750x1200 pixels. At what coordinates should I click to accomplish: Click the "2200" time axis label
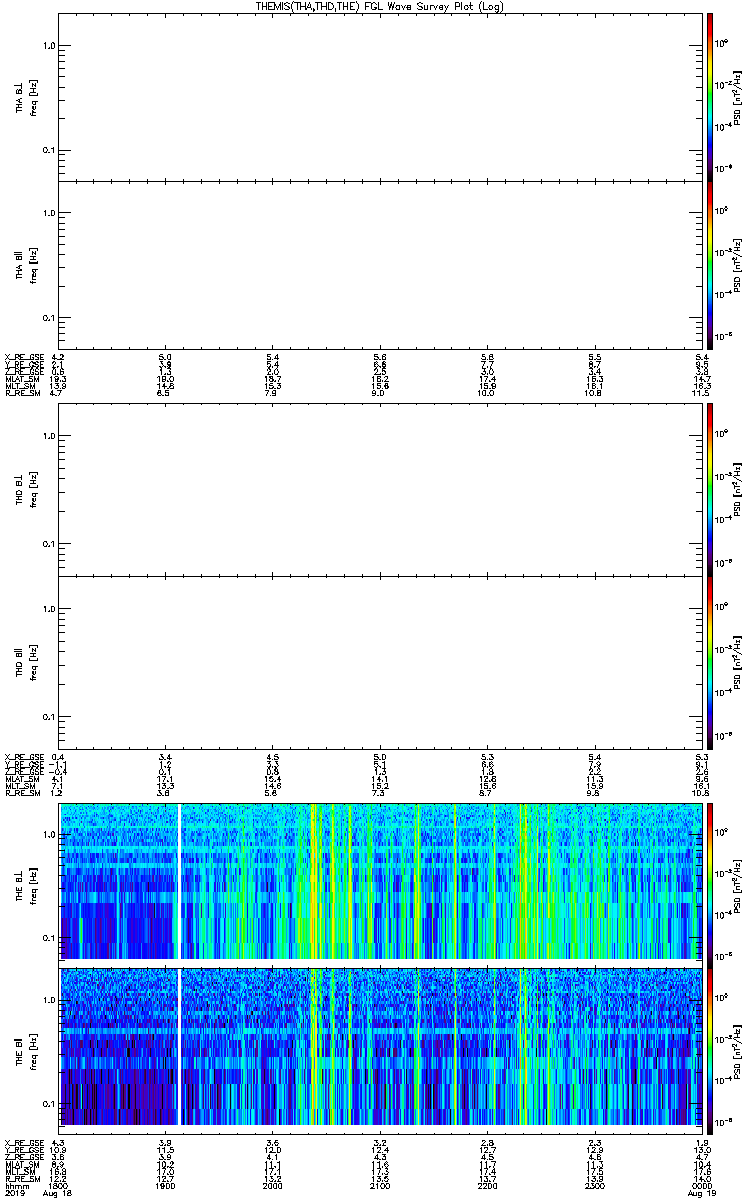[x=487, y=1186]
